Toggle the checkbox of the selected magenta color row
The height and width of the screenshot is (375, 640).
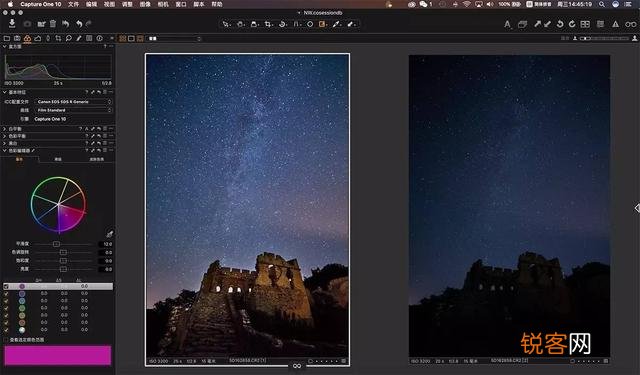click(x=6, y=286)
